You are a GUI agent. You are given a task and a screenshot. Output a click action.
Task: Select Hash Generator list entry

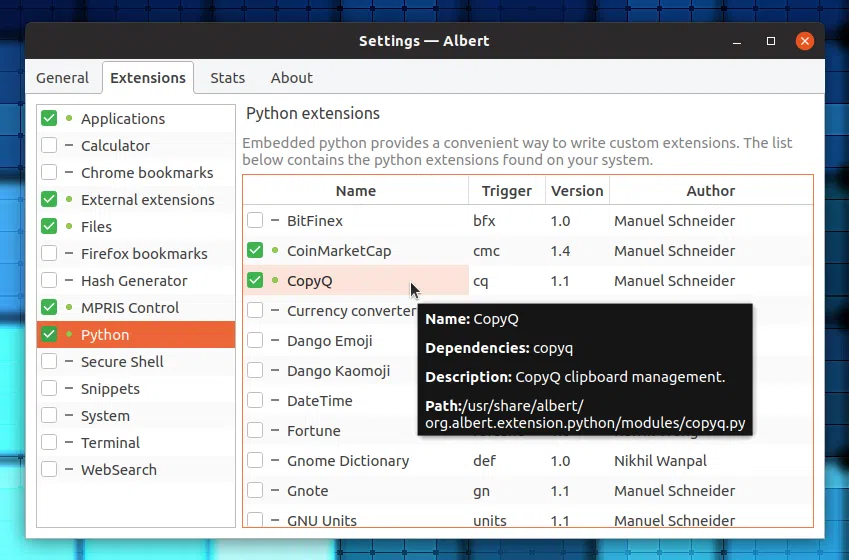tap(134, 281)
